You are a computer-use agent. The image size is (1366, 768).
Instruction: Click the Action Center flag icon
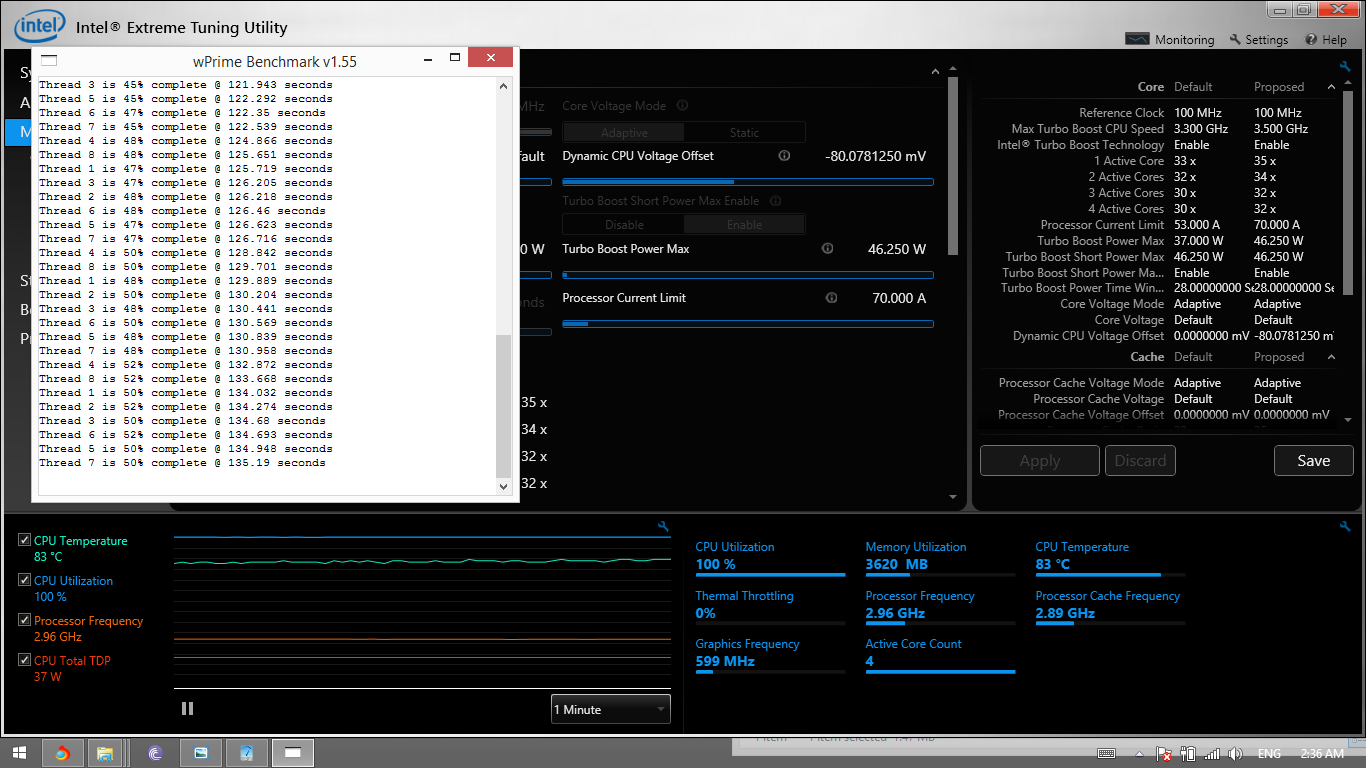[x=1164, y=754]
